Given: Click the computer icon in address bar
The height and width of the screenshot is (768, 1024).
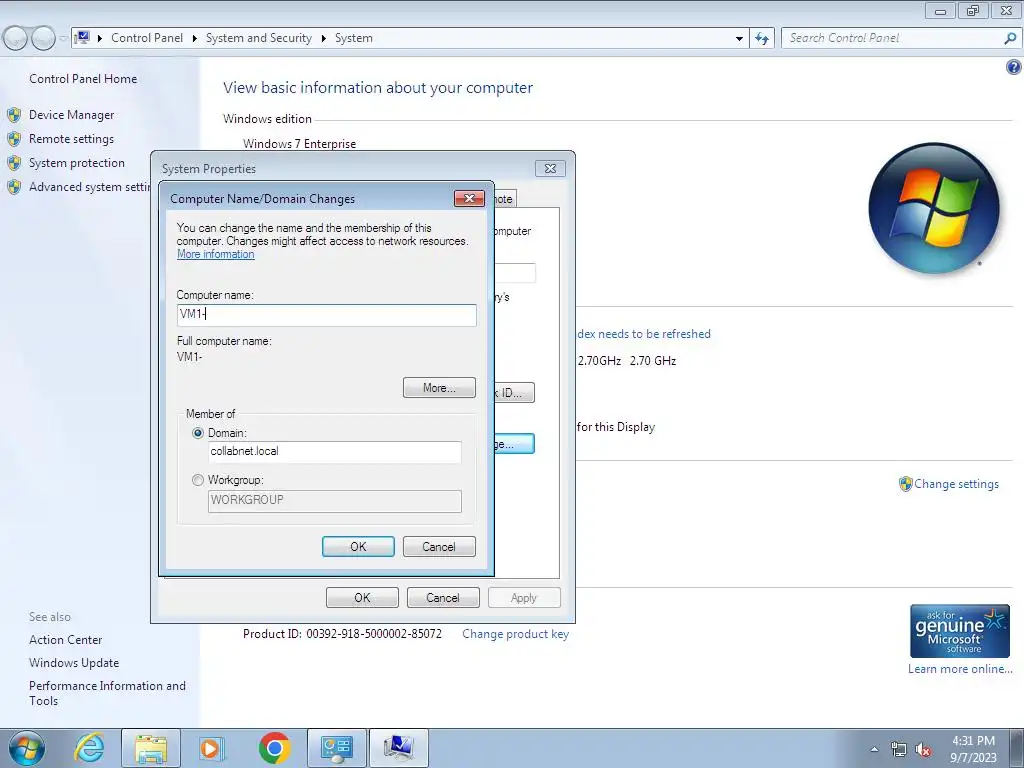Looking at the screenshot, I should 82,38.
